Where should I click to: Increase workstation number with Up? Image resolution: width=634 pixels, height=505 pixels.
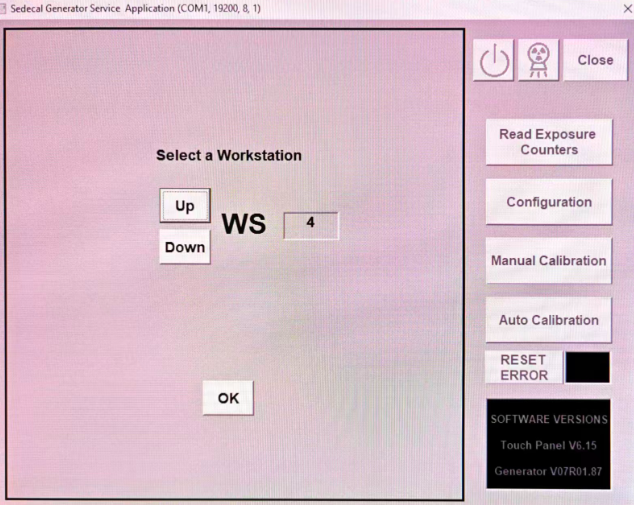point(185,206)
